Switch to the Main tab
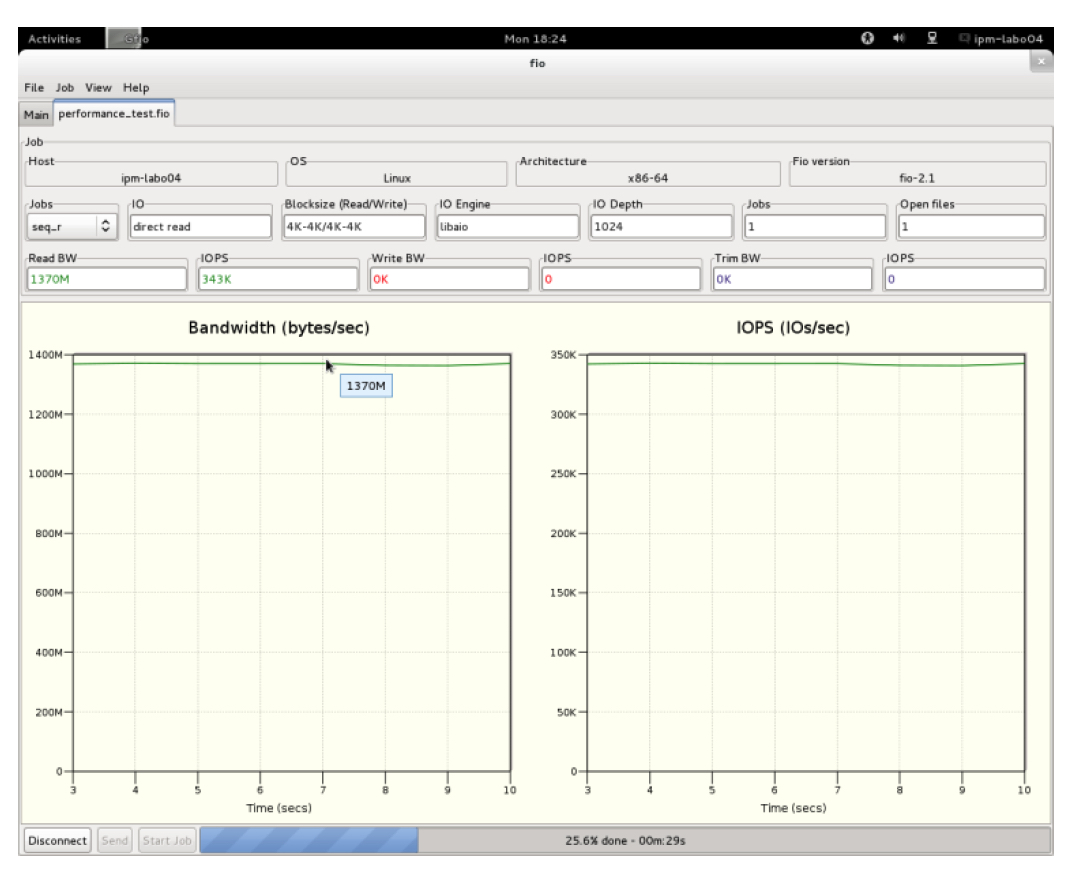This screenshot has width=1070, height=879. click(36, 114)
